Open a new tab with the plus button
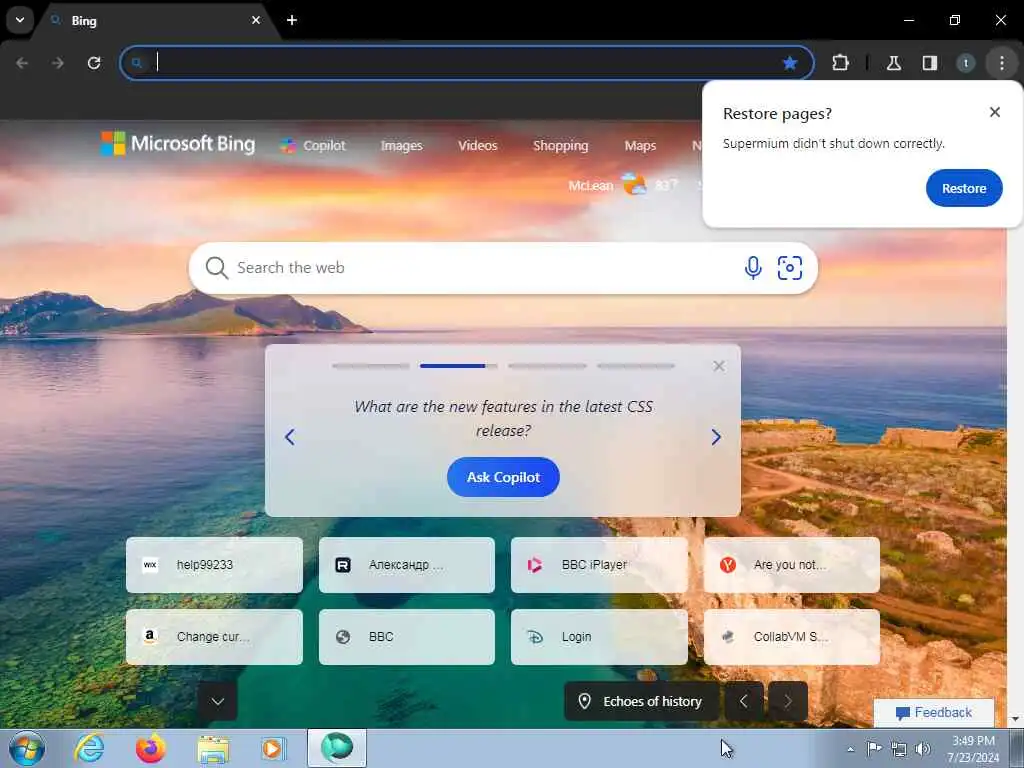Screen dimensions: 1024x768 tap(292, 20)
